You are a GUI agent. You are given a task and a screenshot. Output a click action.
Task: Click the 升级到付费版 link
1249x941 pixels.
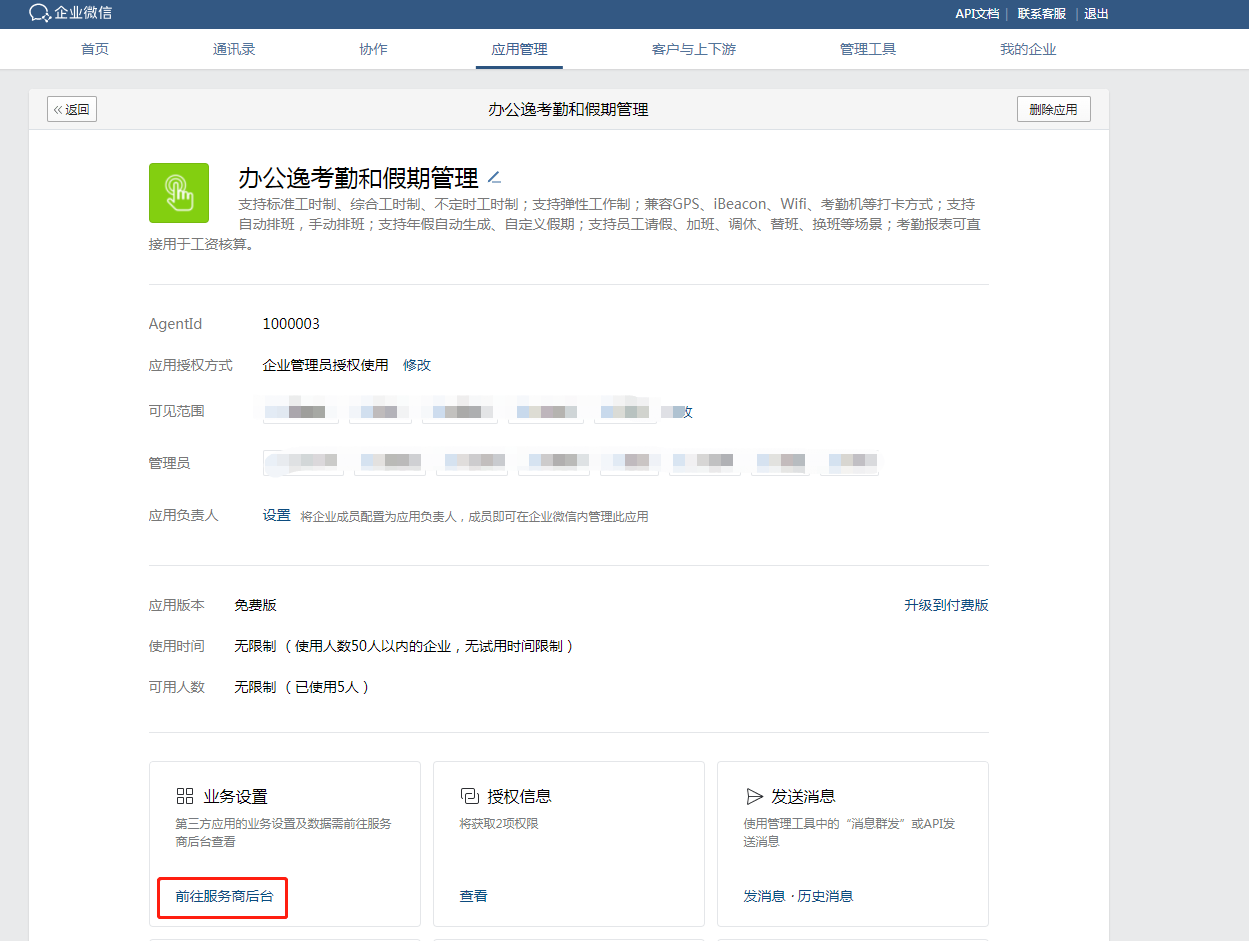pyautogui.click(x=946, y=605)
